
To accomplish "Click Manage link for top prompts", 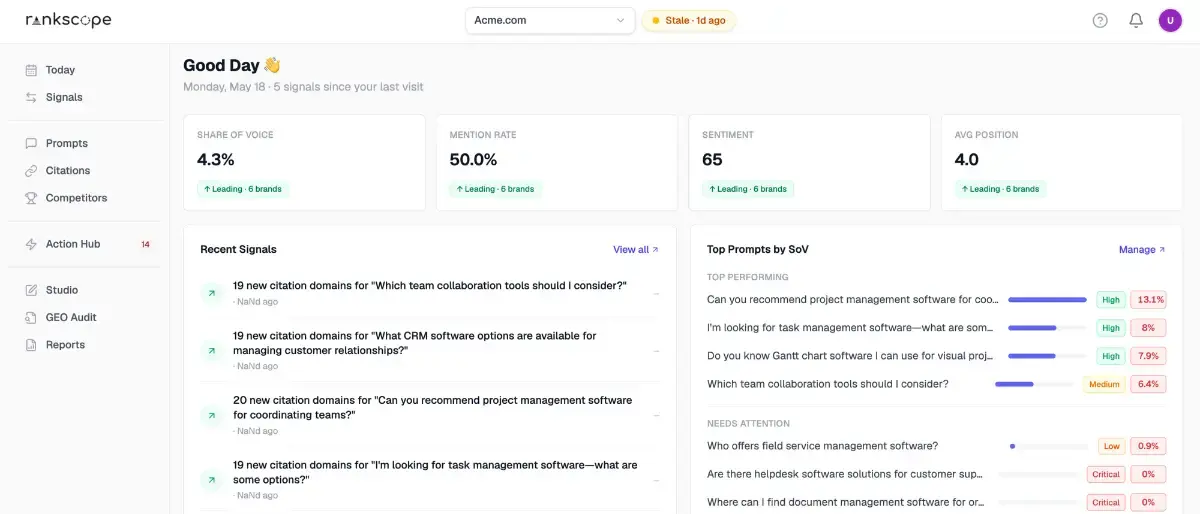I will pyautogui.click(x=1142, y=249).
